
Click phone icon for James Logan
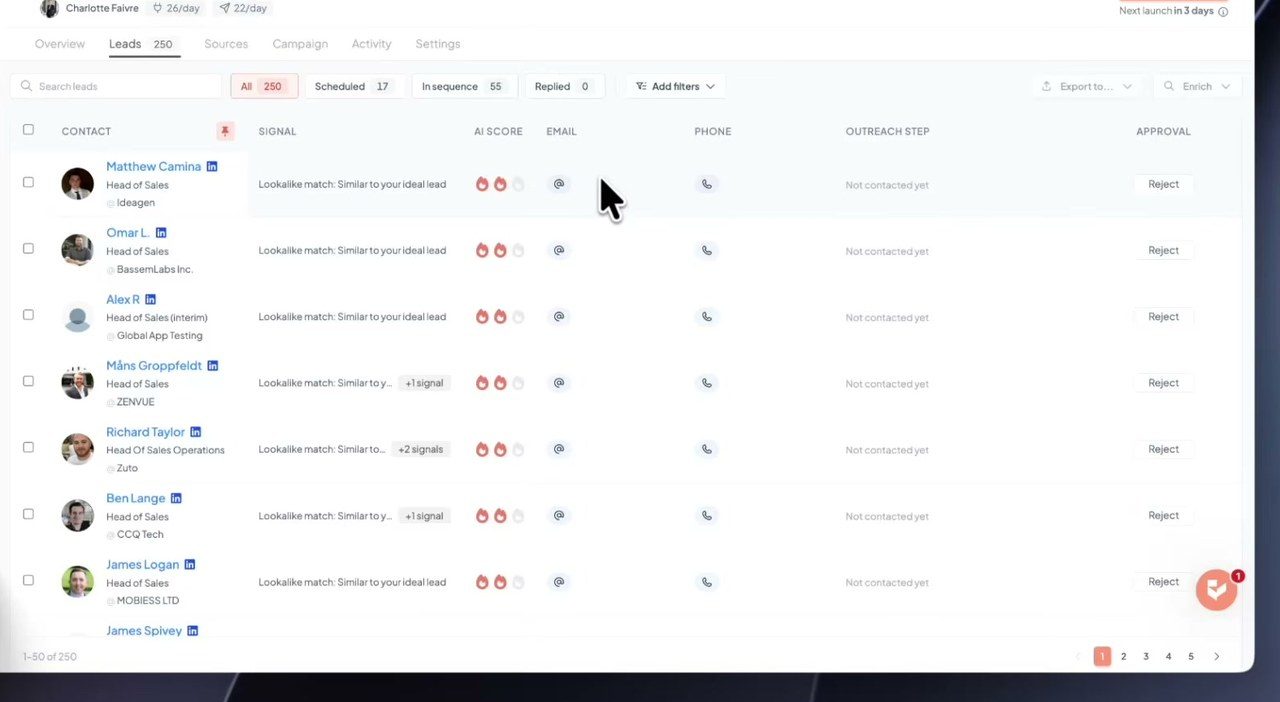(707, 582)
